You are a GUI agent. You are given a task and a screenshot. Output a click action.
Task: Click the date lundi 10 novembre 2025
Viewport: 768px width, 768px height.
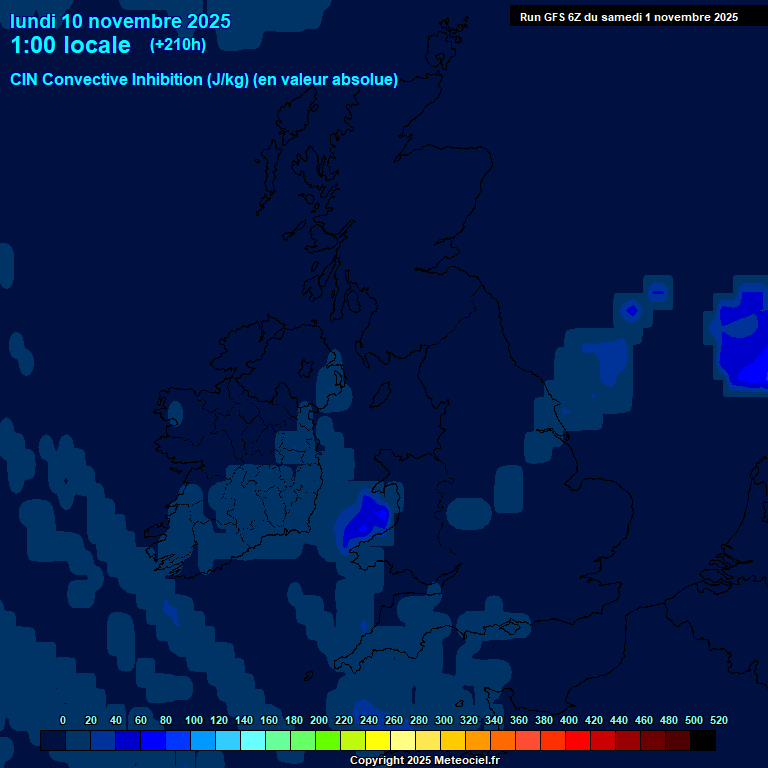click(120, 21)
